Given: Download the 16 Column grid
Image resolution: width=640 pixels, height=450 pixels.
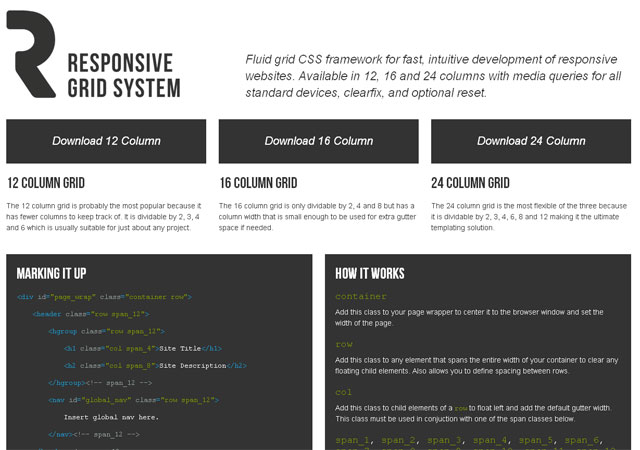Looking at the screenshot, I should coord(319,141).
